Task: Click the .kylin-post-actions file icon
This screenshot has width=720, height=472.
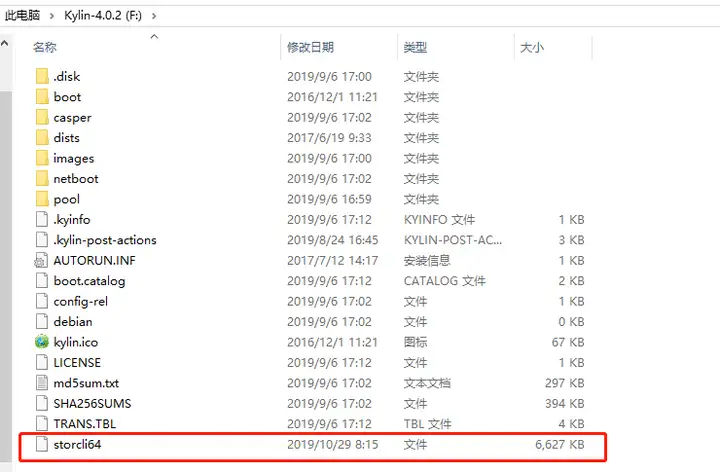Action: pyautogui.click(x=42, y=240)
